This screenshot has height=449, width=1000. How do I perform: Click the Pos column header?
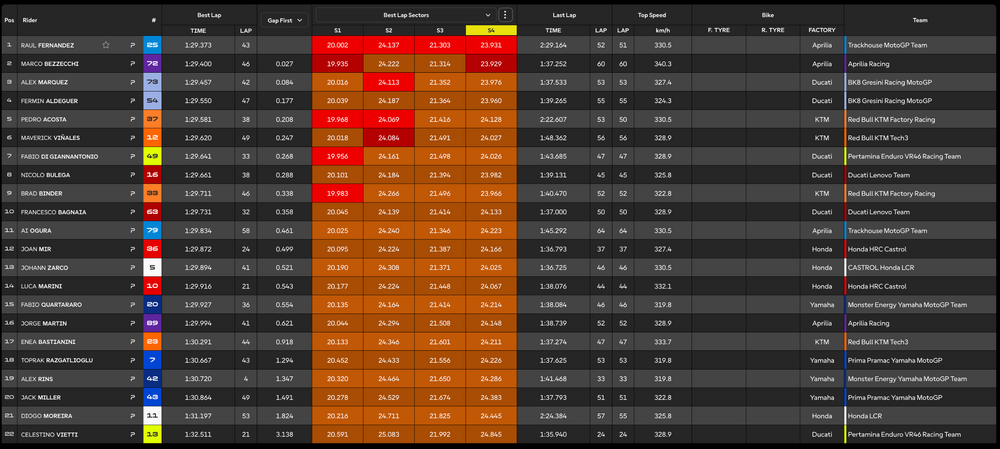[x=9, y=19]
